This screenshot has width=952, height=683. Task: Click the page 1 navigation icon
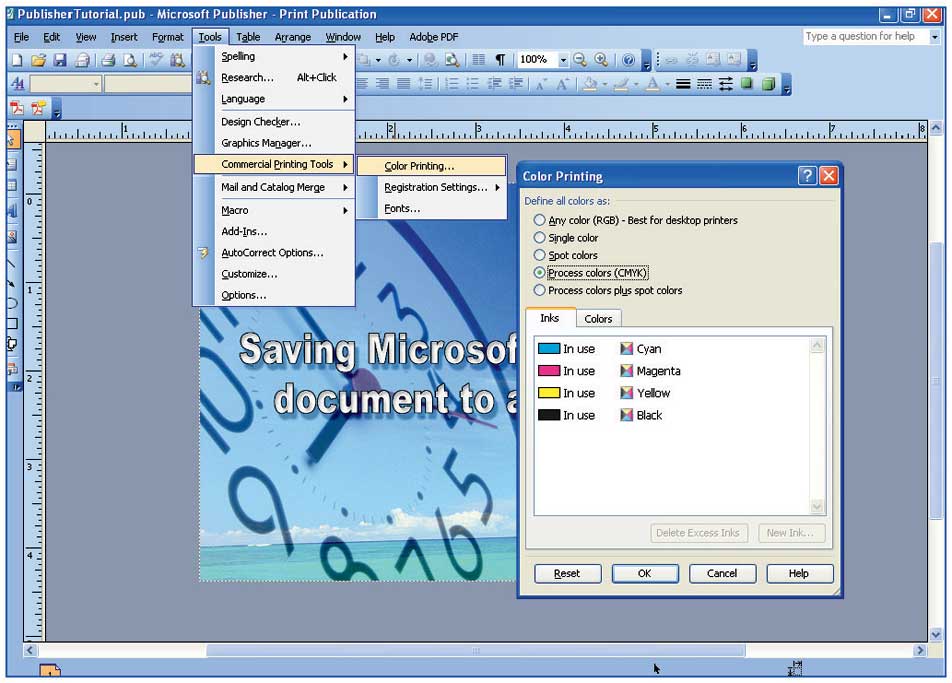[x=50, y=670]
